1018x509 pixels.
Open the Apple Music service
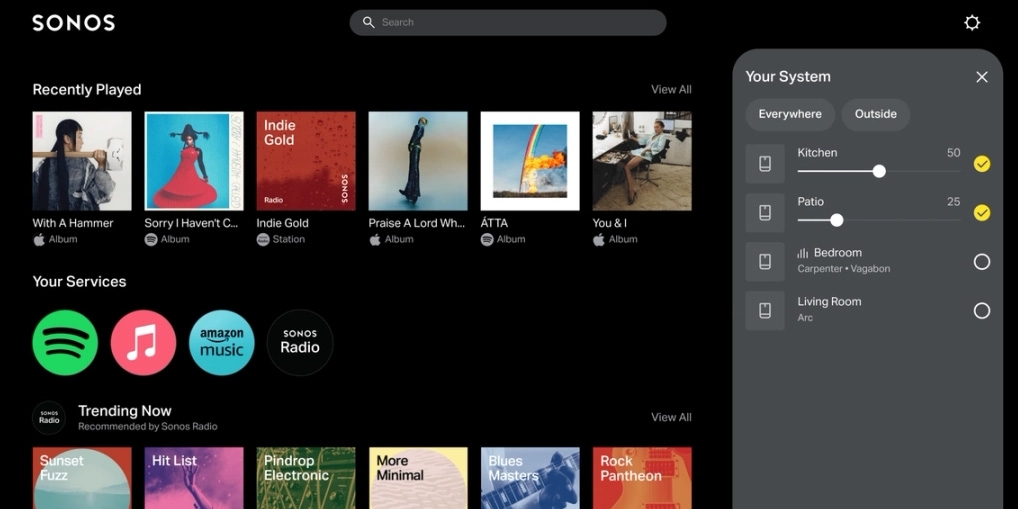[x=143, y=343]
